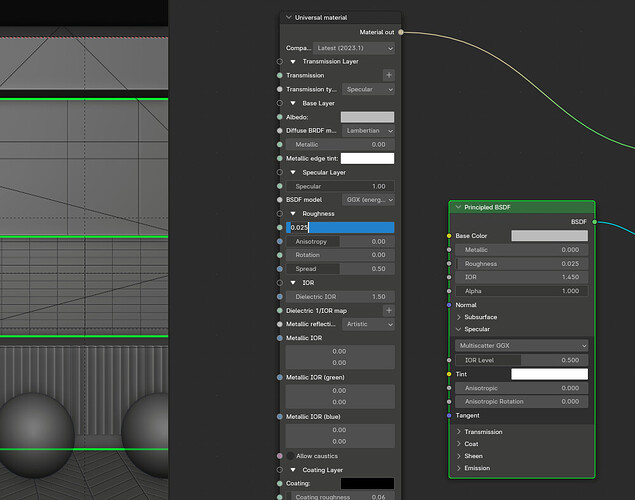Click the Metallic IOR (green) first value
The image size is (635, 500).
340,391
